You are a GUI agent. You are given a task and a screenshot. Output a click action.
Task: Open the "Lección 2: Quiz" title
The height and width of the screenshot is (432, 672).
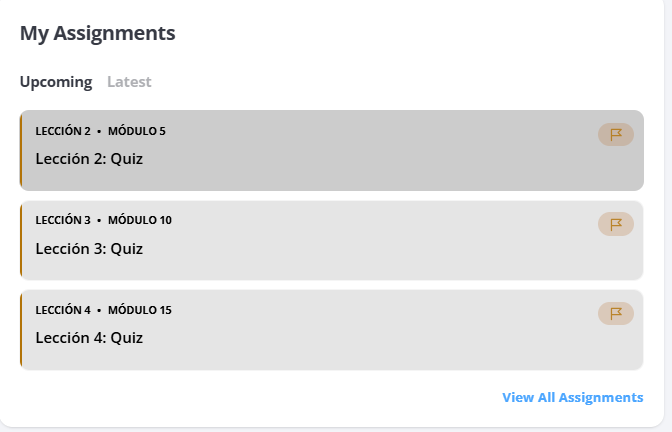[89, 158]
